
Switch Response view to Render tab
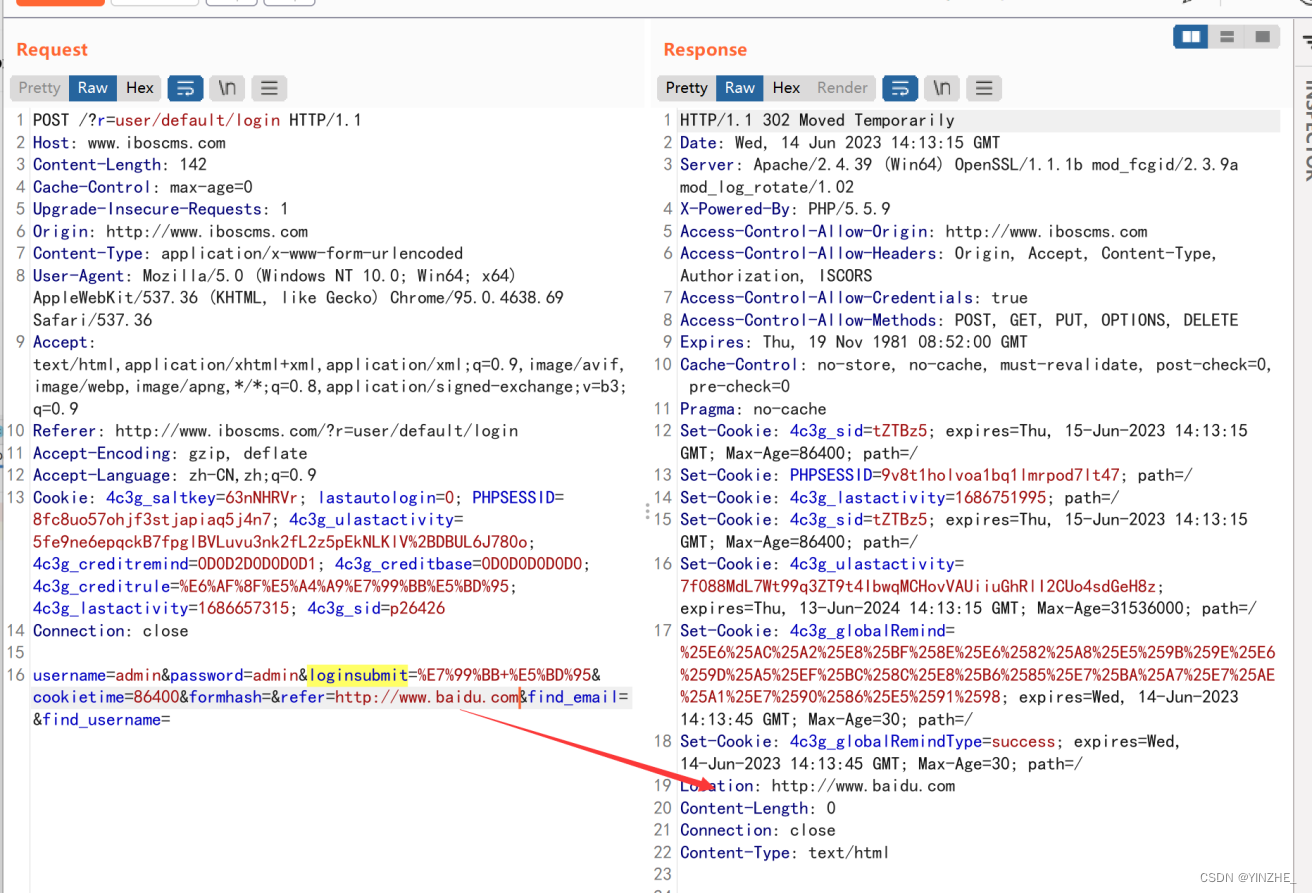(843, 88)
